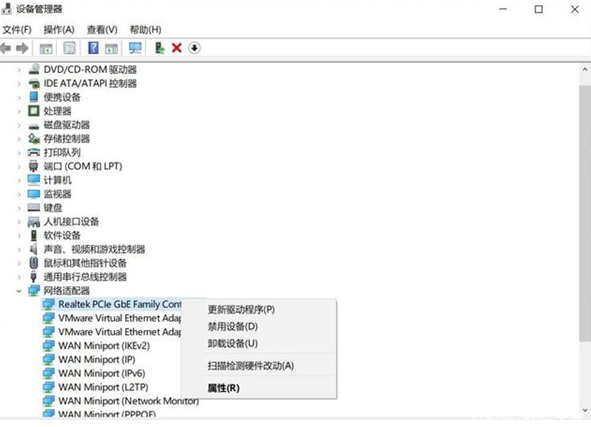Choose 禁用设备(D) in context menu
This screenshot has width=591, height=427.
click(x=233, y=326)
